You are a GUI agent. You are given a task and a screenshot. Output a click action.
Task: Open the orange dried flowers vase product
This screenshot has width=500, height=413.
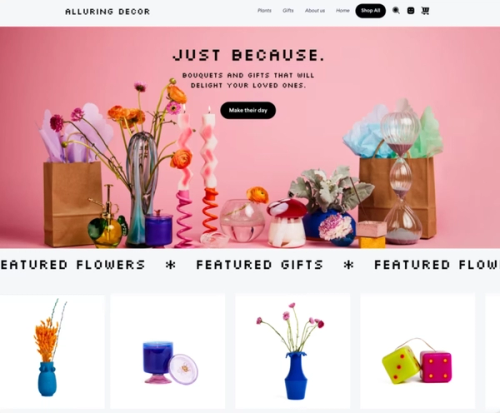pyautogui.click(x=52, y=351)
